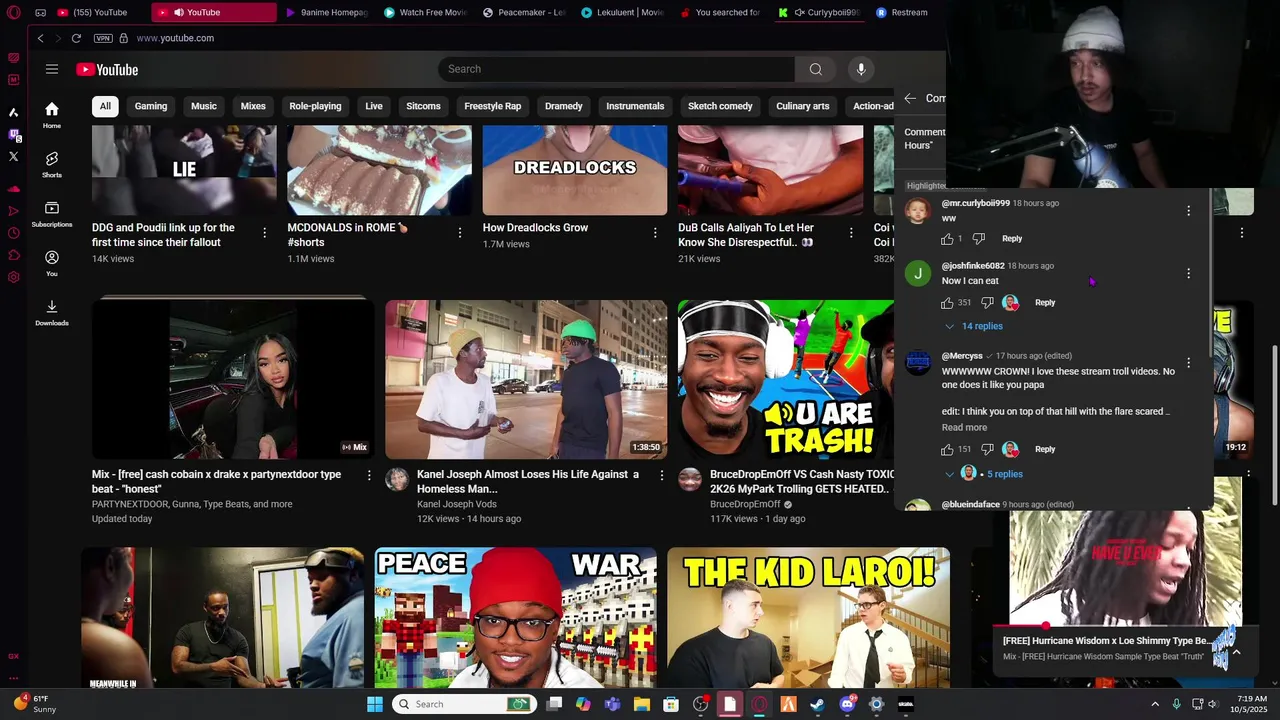The image size is (1280, 720).
Task: Click the search magnifier button
Action: [816, 69]
